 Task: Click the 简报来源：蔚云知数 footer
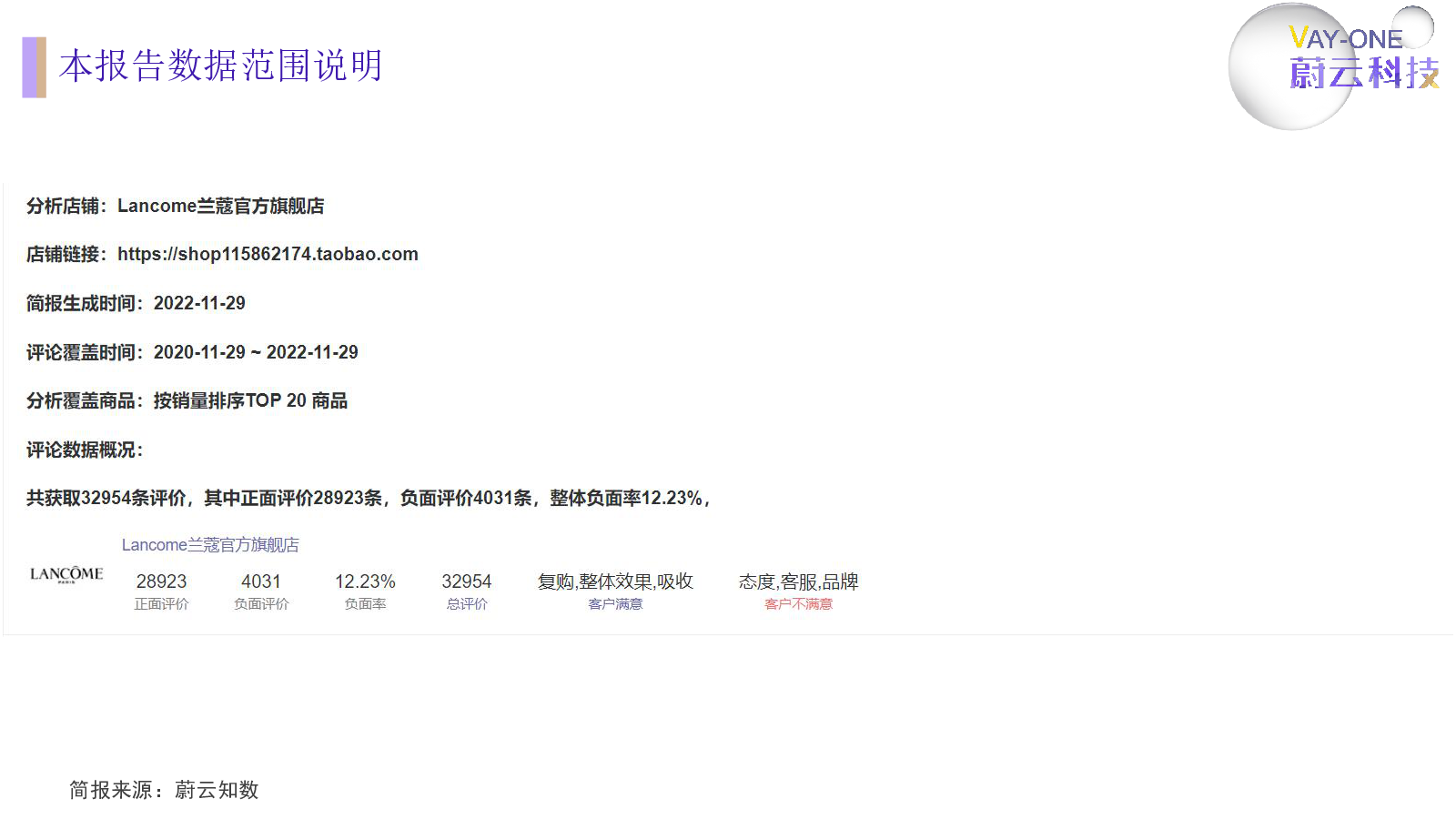(162, 790)
